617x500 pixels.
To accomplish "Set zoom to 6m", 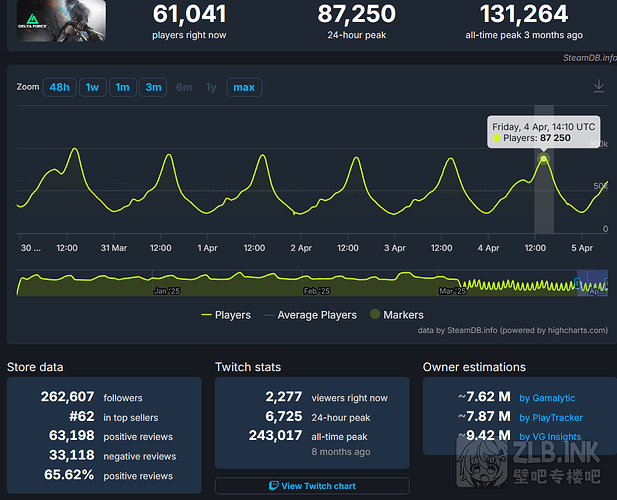I will coord(184,87).
